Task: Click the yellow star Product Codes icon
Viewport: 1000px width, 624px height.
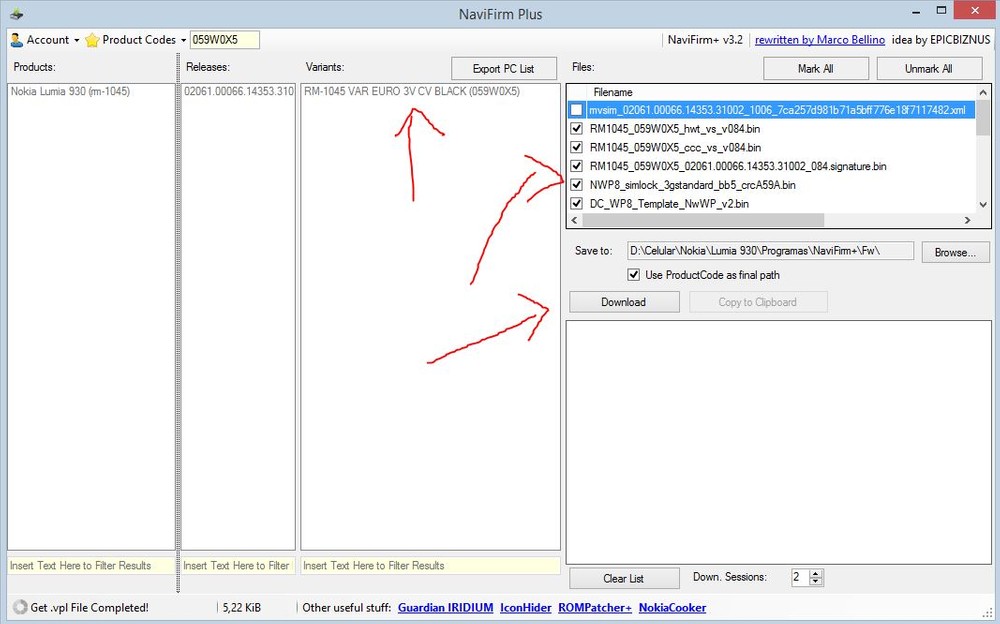Action: pos(92,40)
